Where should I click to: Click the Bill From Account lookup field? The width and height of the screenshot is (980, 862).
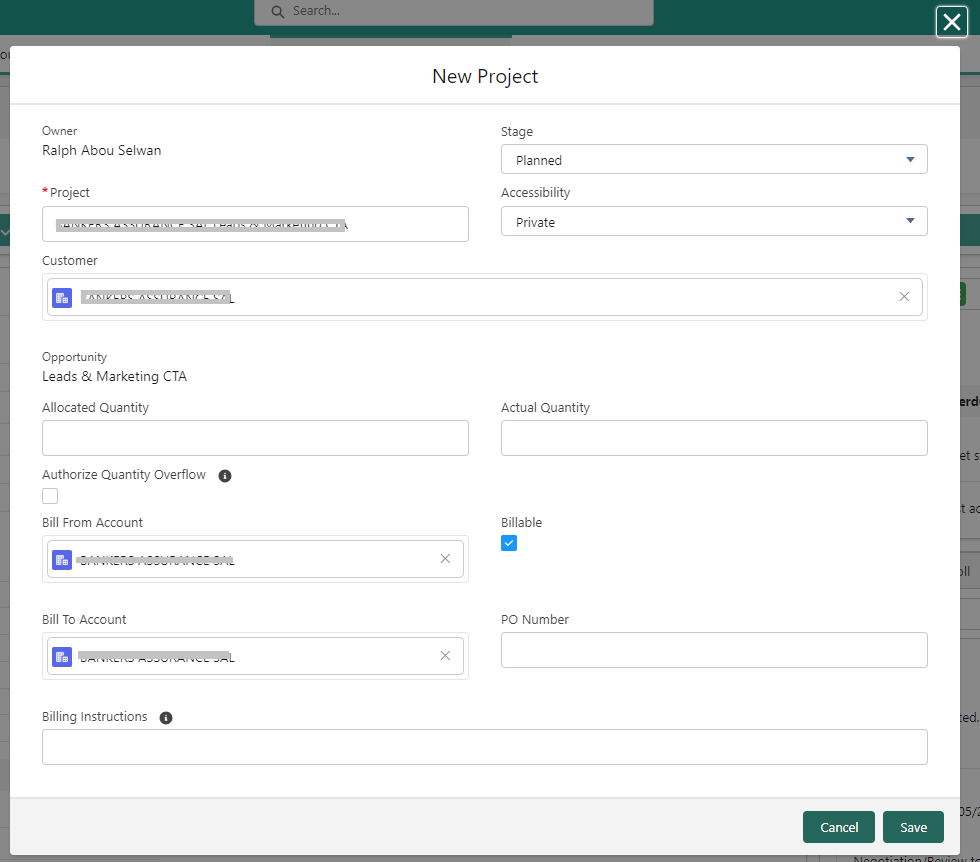coord(255,559)
